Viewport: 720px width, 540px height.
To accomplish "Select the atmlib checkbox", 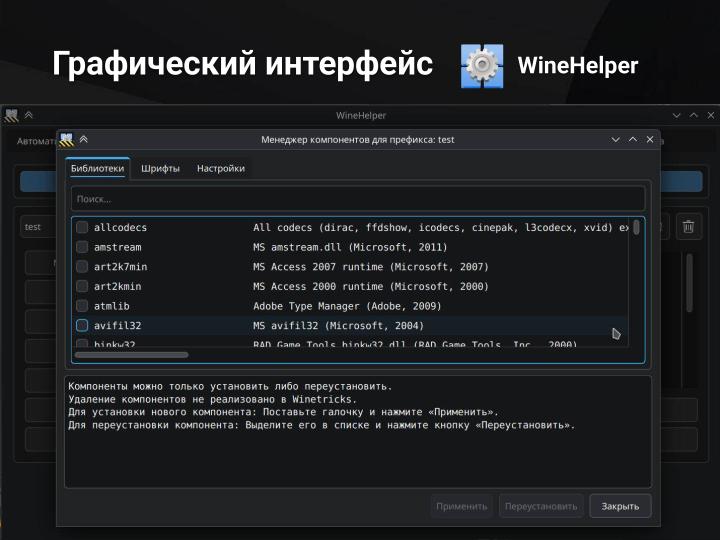I will click(82, 306).
